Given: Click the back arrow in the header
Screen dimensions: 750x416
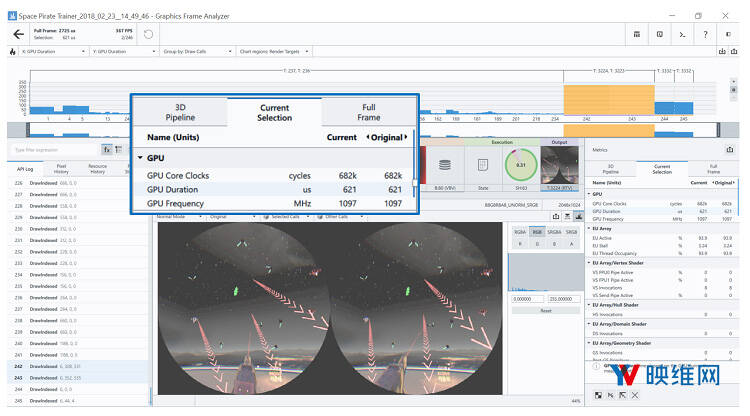Looking at the screenshot, I should coord(18,34).
